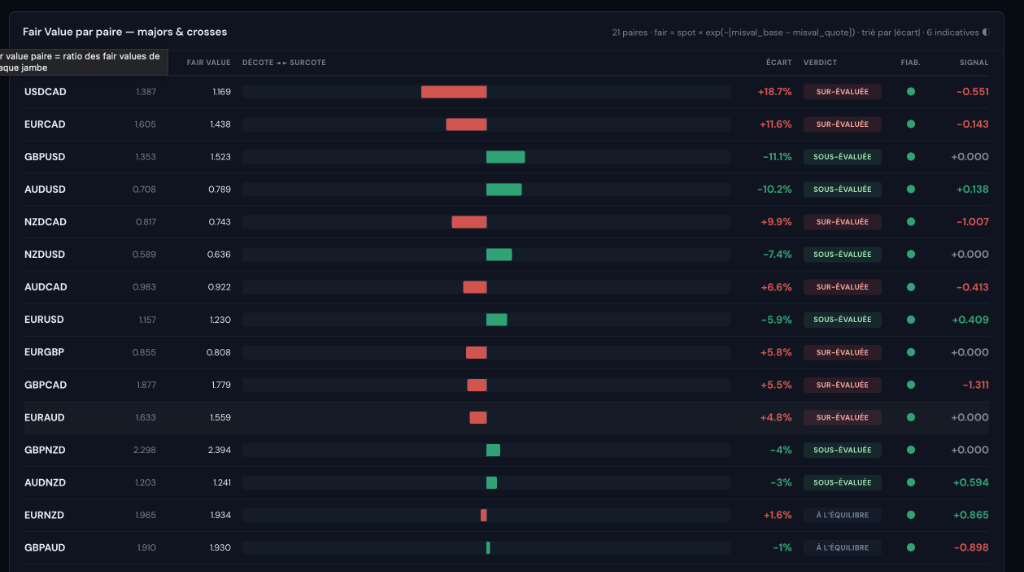
Task: Click the +0.865 signal in EURNZD row
Action: tap(970, 515)
